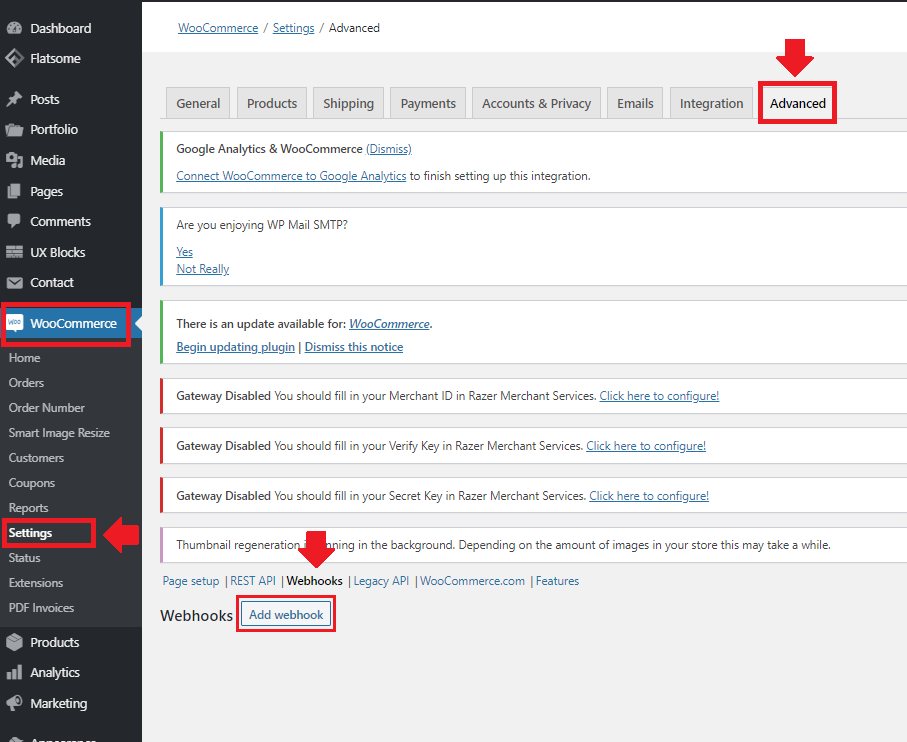The height and width of the screenshot is (742, 907).
Task: Click the Add webhook button
Action: click(x=286, y=614)
